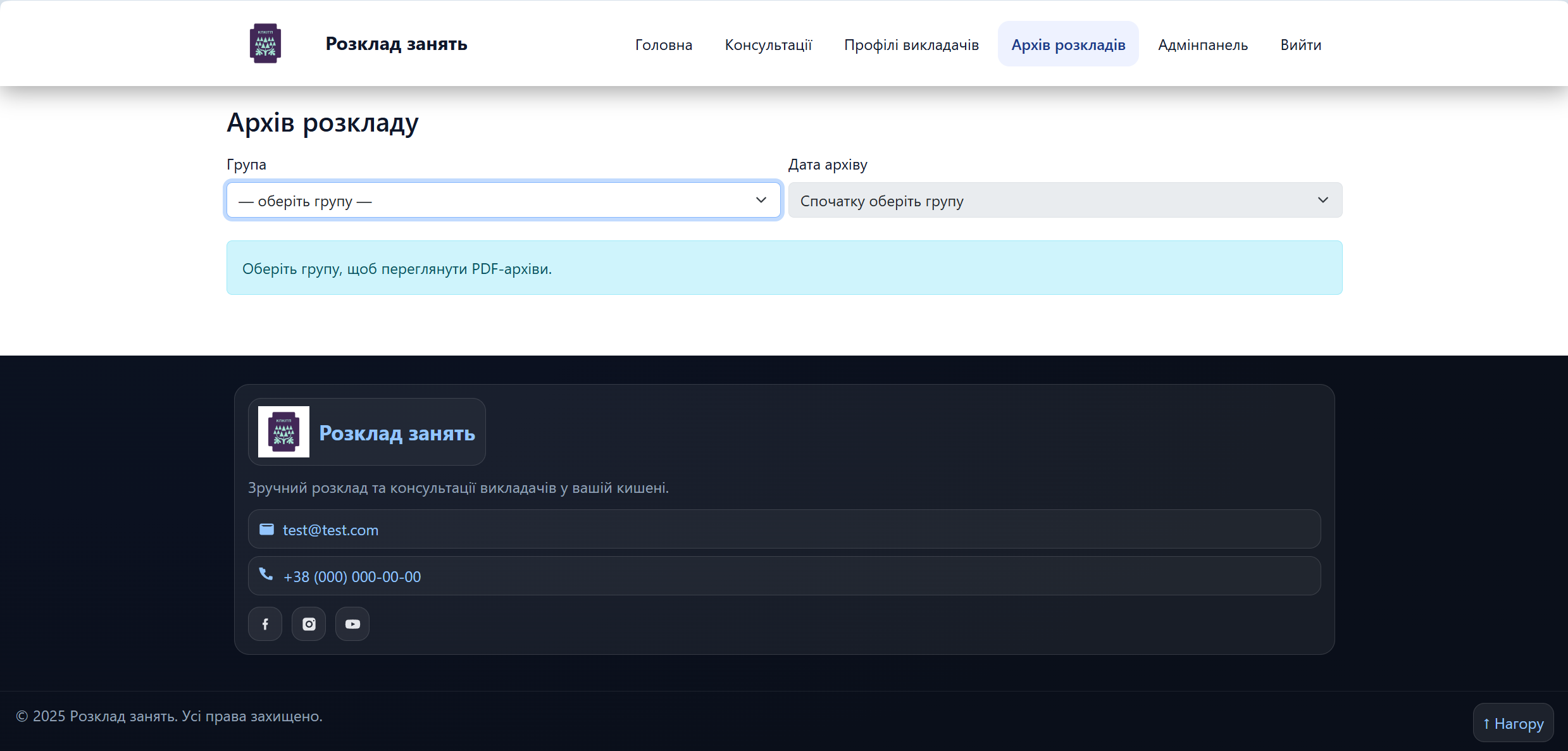Click the Розклад занять header title
Viewport: 1568px width, 751px height.
[396, 44]
